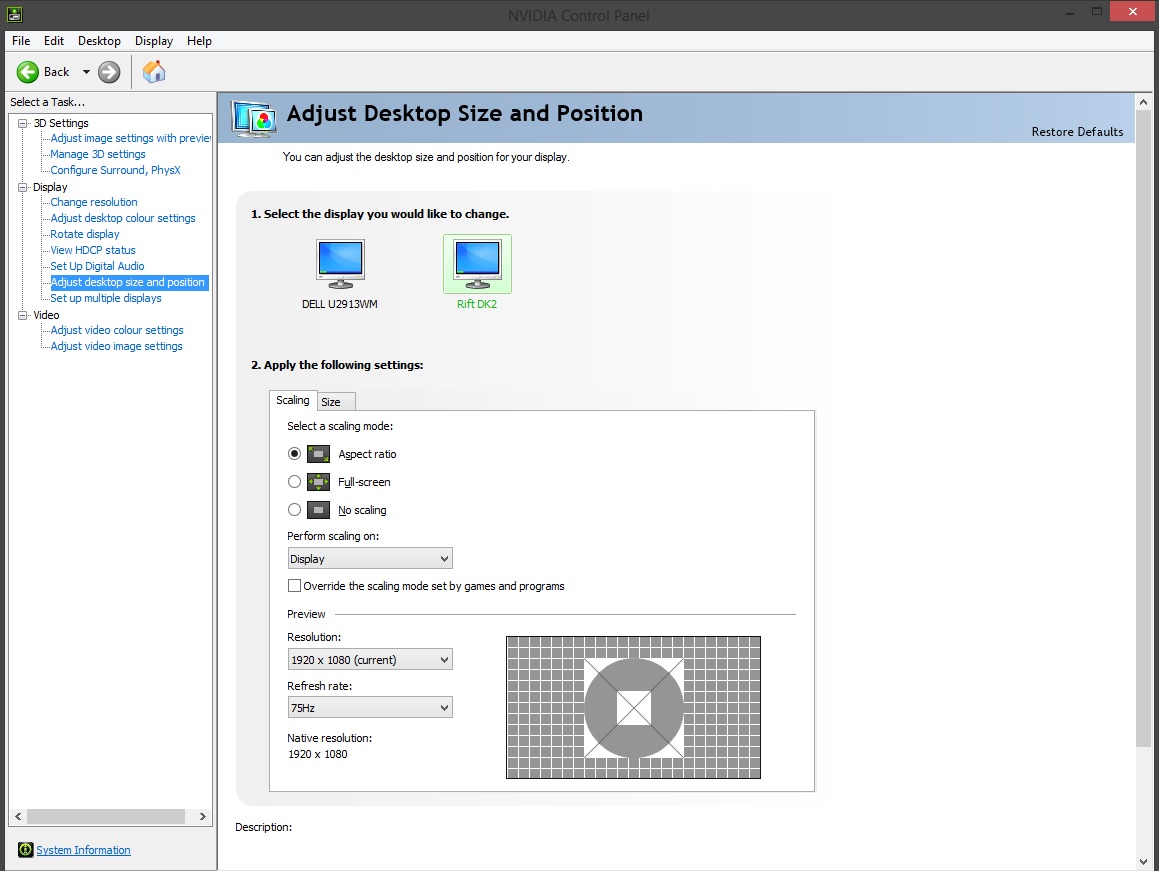Click the Full-screen scaling mode icon
Image resolution: width=1159 pixels, height=871 pixels.
tap(319, 482)
